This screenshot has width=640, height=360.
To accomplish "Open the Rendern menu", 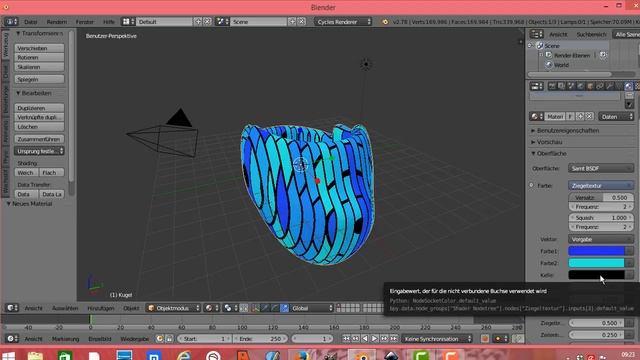I will pyautogui.click(x=56, y=22).
